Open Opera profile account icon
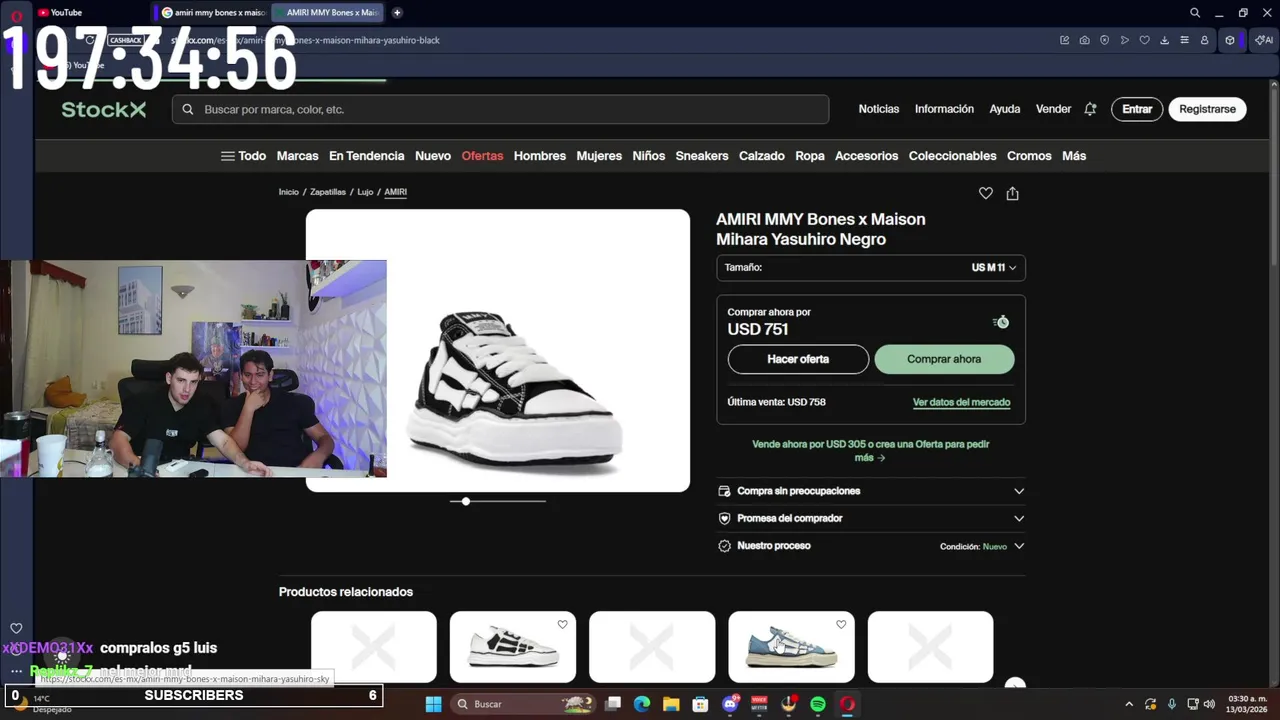Image resolution: width=1280 pixels, height=720 pixels. click(x=1205, y=40)
